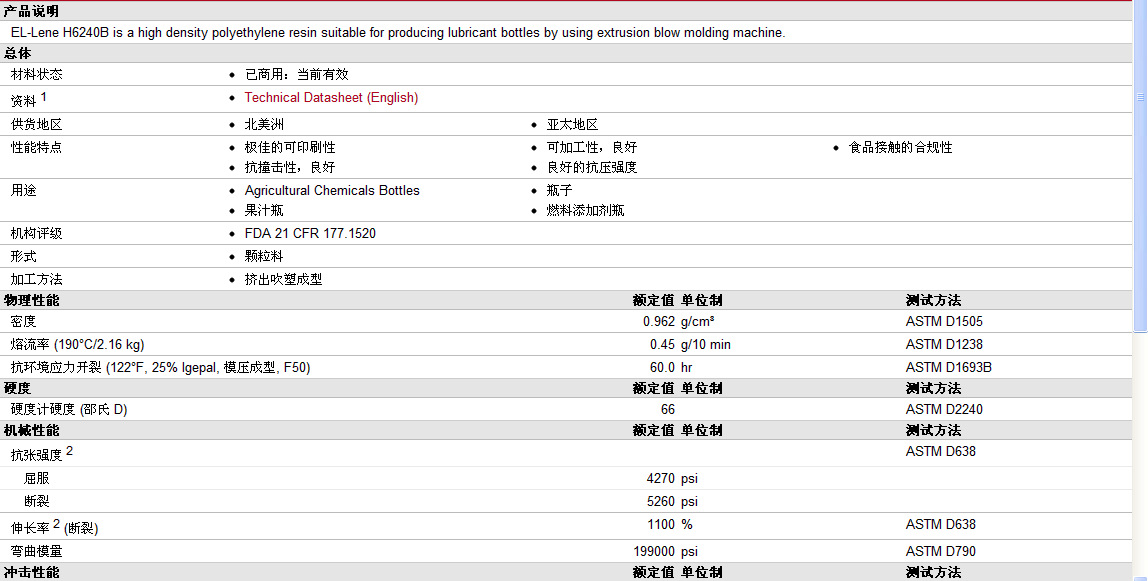The height and width of the screenshot is (581, 1148).
Task: Click the 熔流率 (190°C/2.16 kg) label
Action: coord(78,344)
